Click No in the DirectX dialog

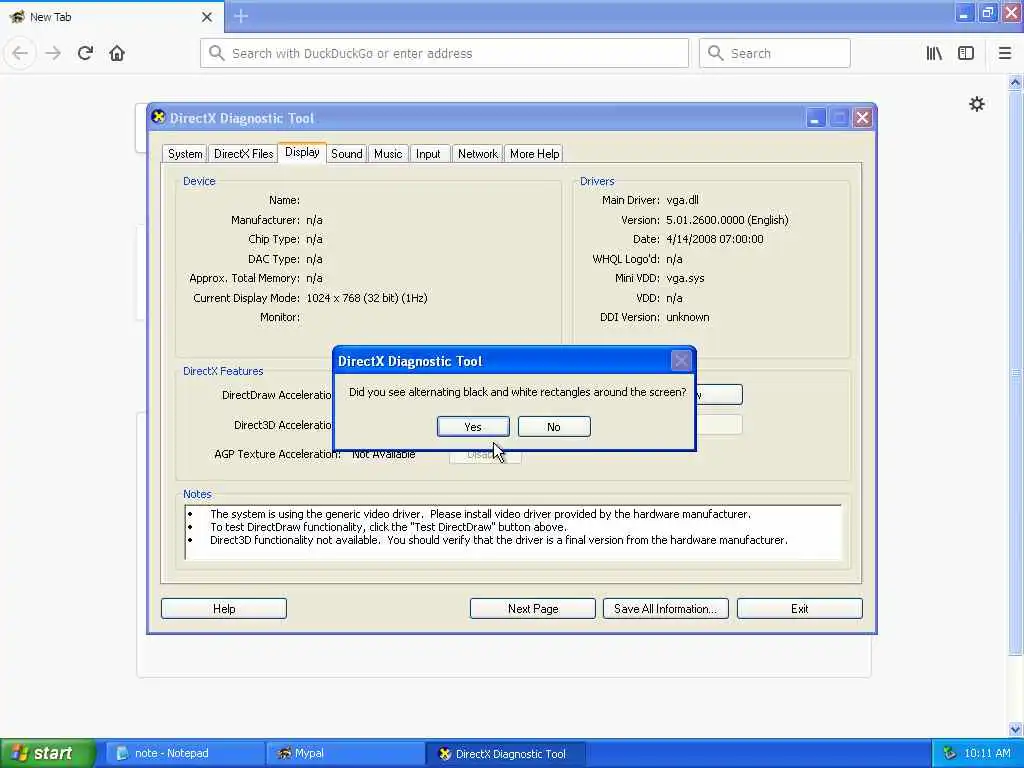554,426
